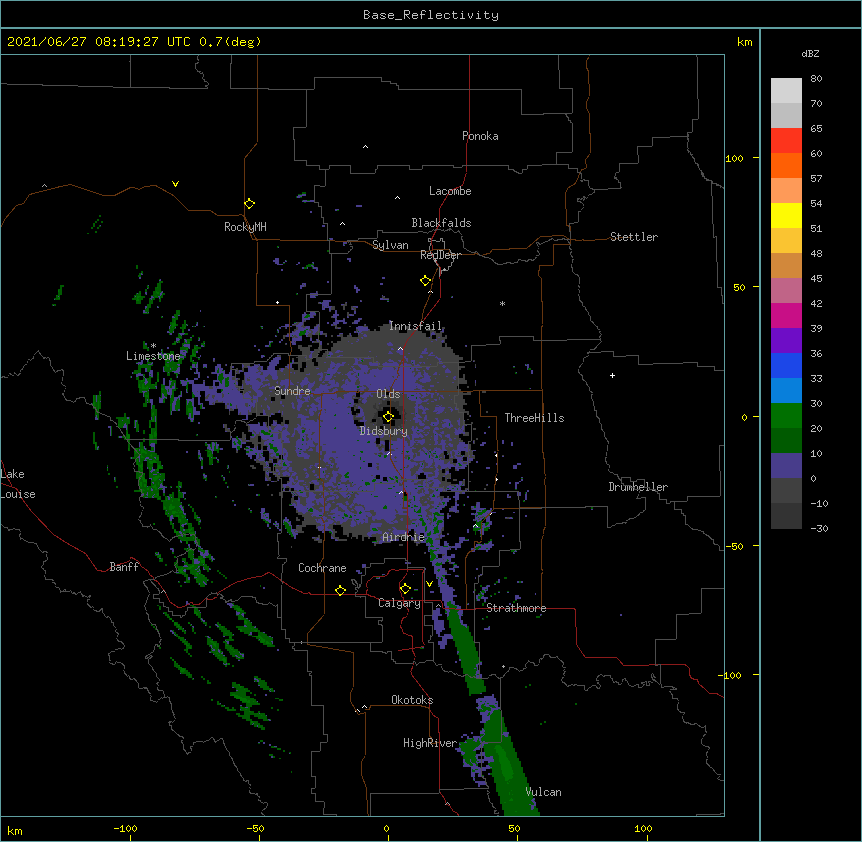Click the yellow V marker northeast of Calgary
Image resolution: width=862 pixels, height=842 pixels.
click(429, 584)
